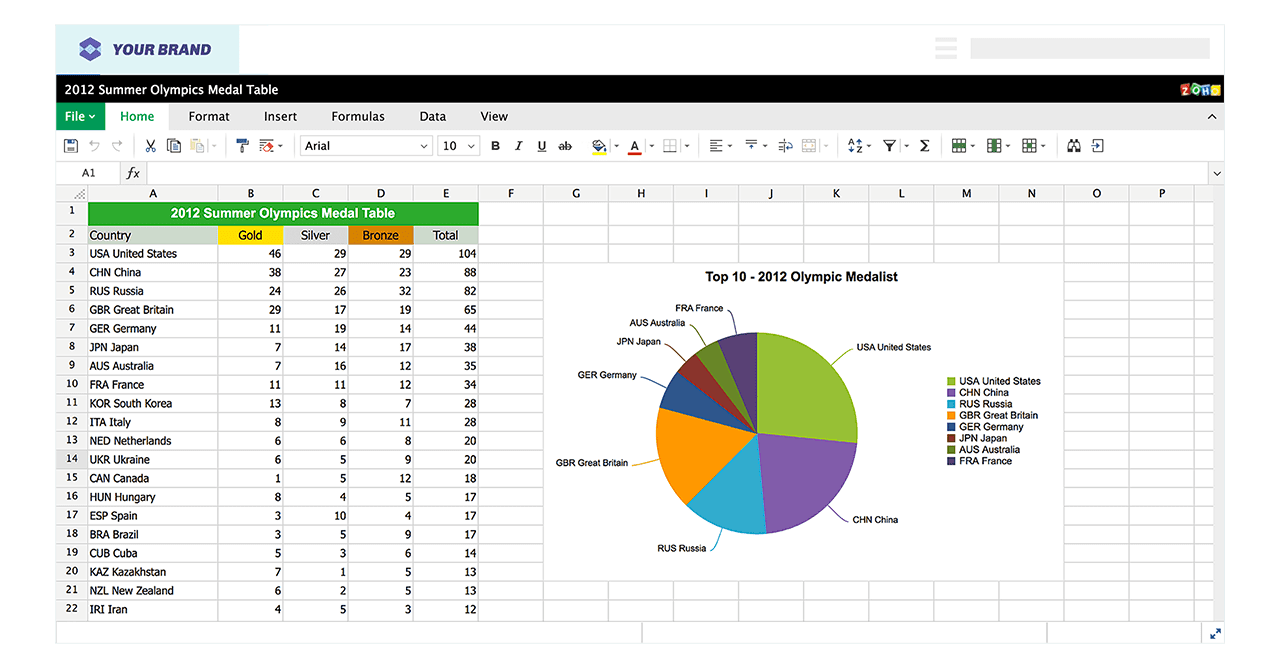Click the green table title cell
This screenshot has height=668, width=1280.
click(x=283, y=213)
